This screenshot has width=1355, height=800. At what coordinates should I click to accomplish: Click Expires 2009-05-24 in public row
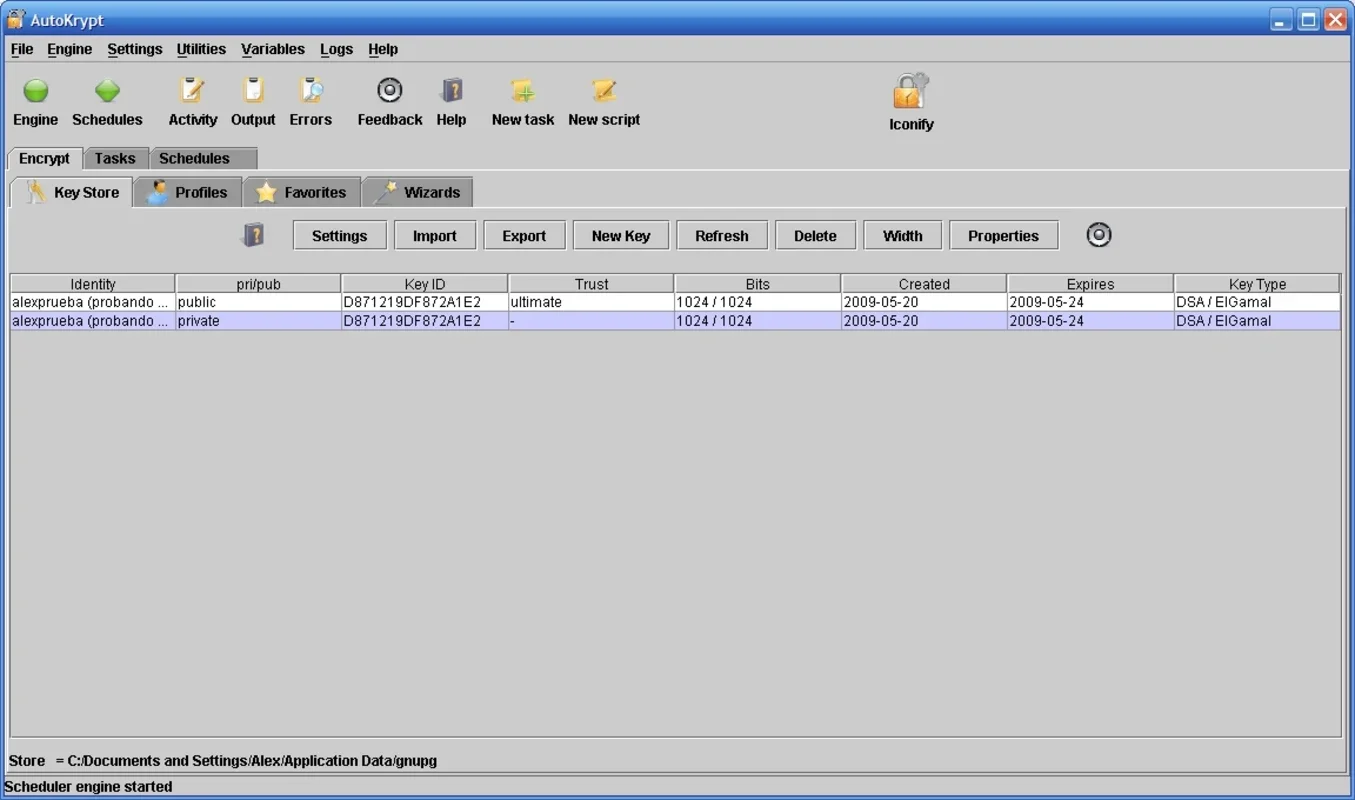tap(1090, 302)
